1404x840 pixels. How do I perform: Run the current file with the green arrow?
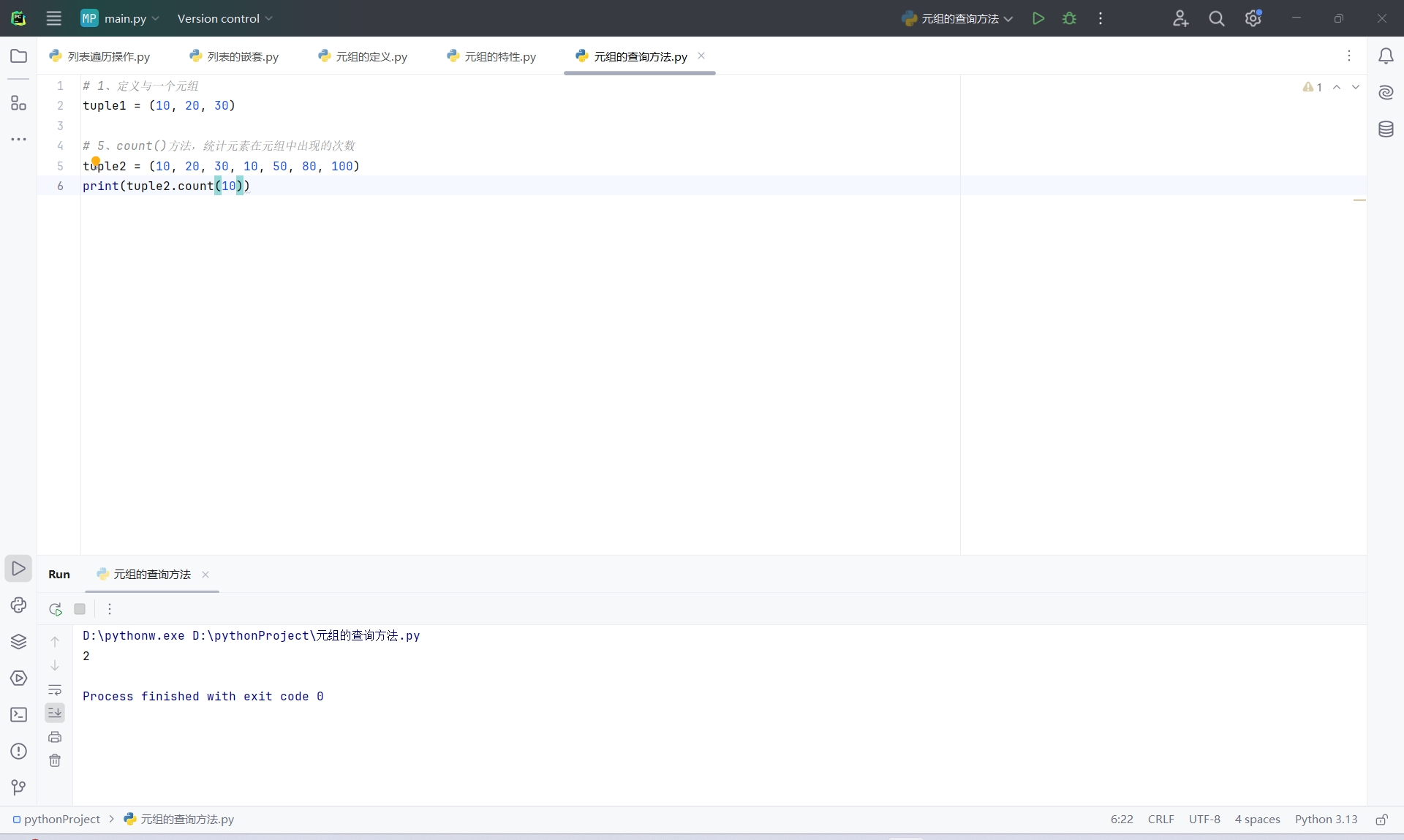1038,18
